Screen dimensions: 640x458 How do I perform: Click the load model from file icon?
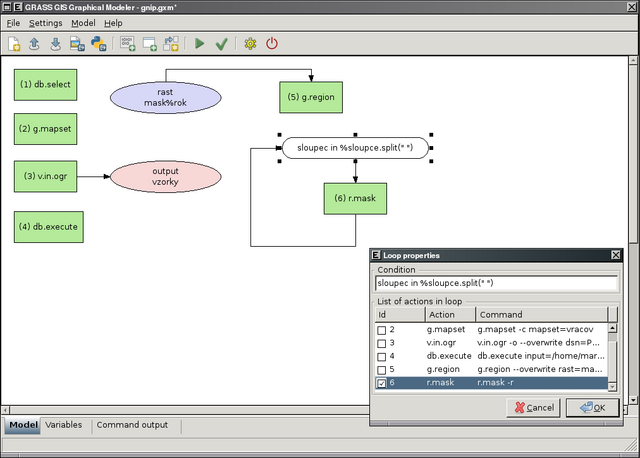click(x=35, y=43)
